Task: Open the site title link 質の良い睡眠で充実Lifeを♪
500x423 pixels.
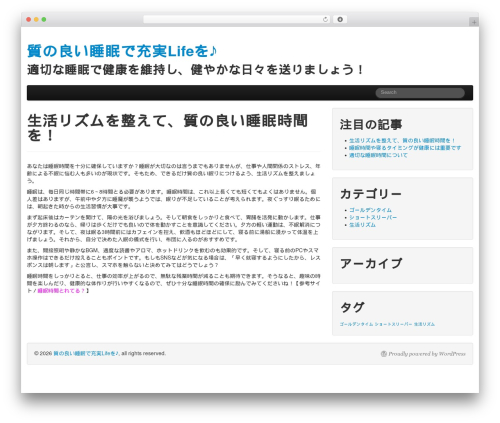Action: pyautogui.click(x=122, y=51)
